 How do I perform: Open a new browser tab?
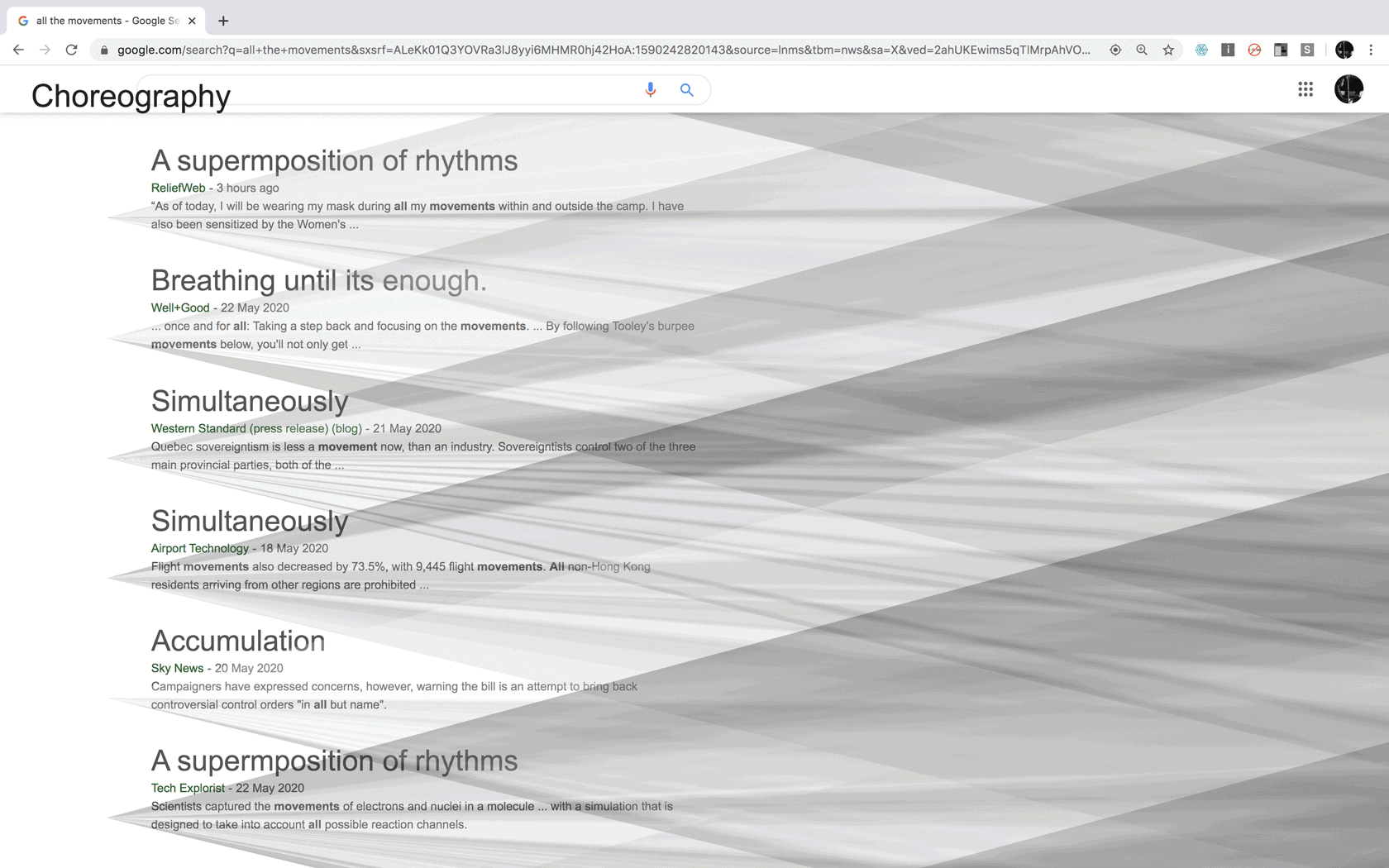(x=223, y=21)
